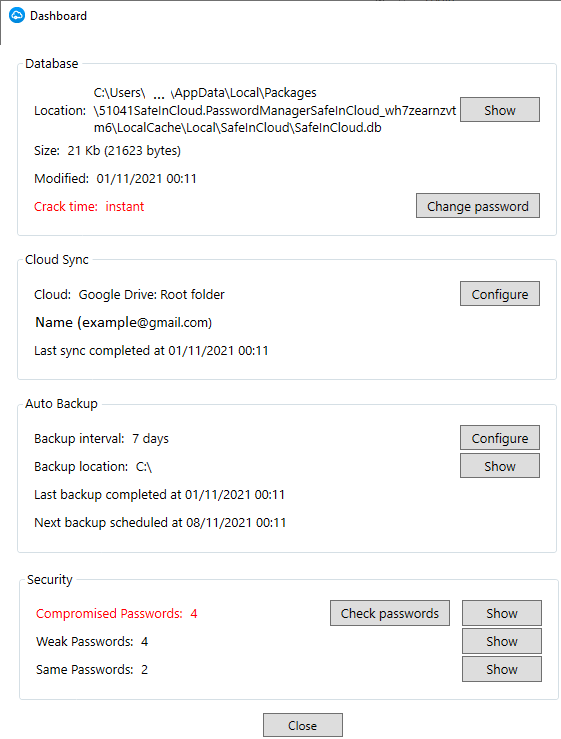
Task: Click the Google Drive Root folder text
Action: (151, 295)
